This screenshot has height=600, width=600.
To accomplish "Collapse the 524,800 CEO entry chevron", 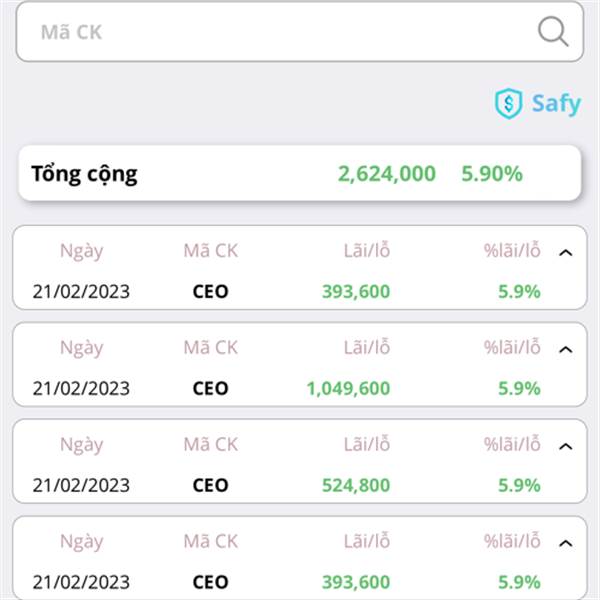I will click(566, 446).
